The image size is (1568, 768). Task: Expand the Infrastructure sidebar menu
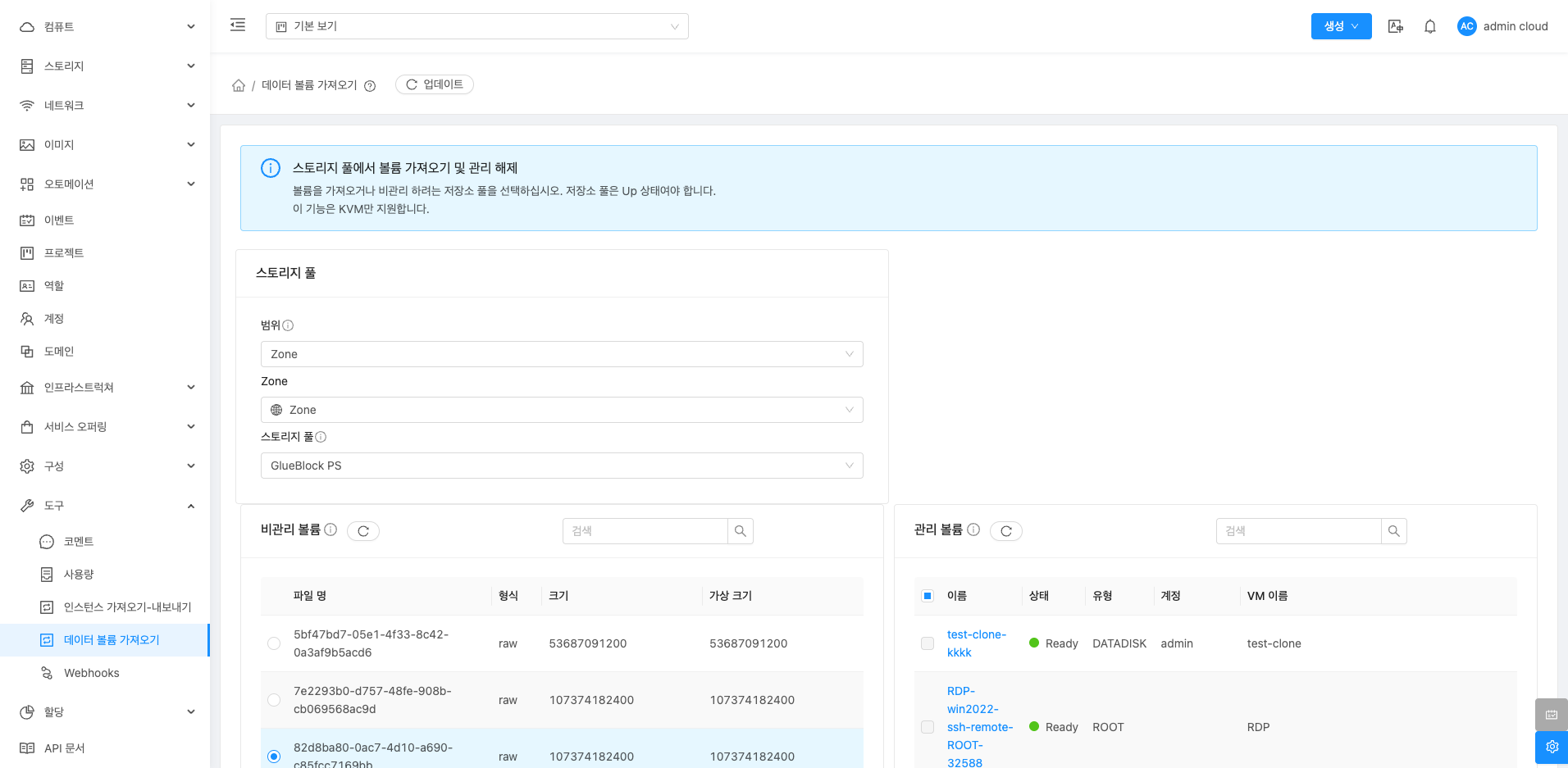point(105,388)
